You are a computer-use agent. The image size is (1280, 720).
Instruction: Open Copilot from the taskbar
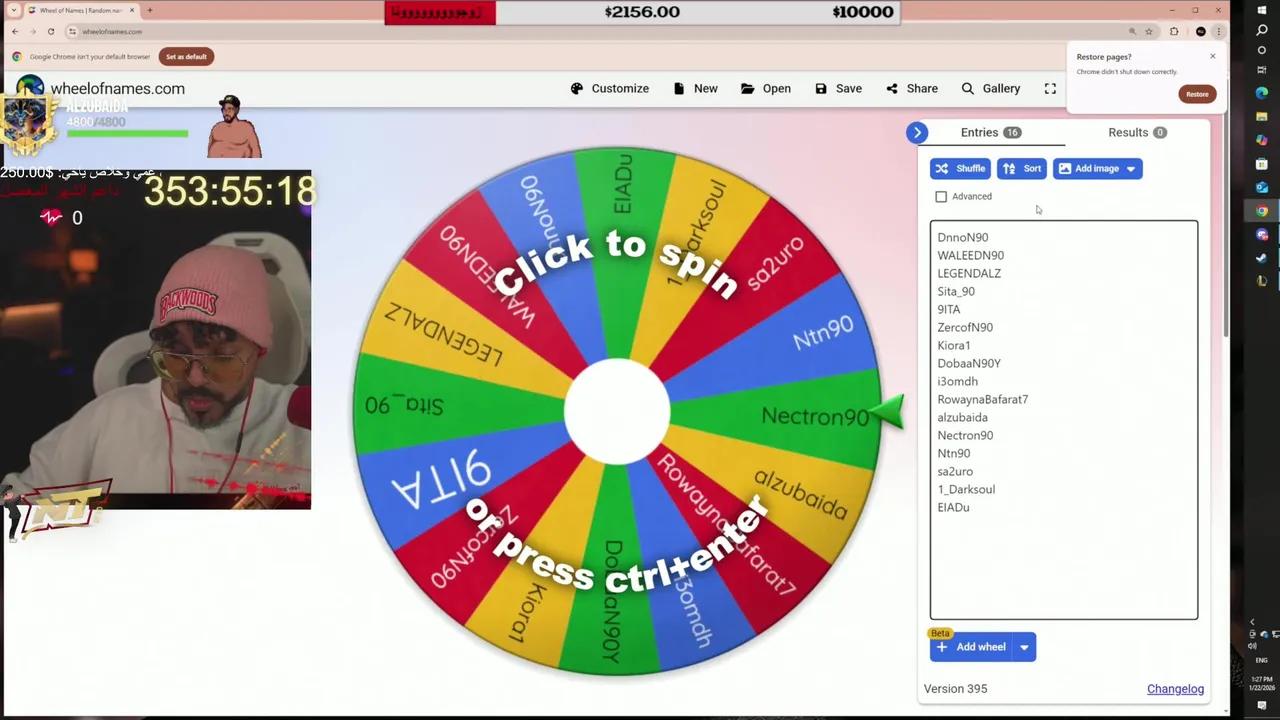pos(1261,139)
